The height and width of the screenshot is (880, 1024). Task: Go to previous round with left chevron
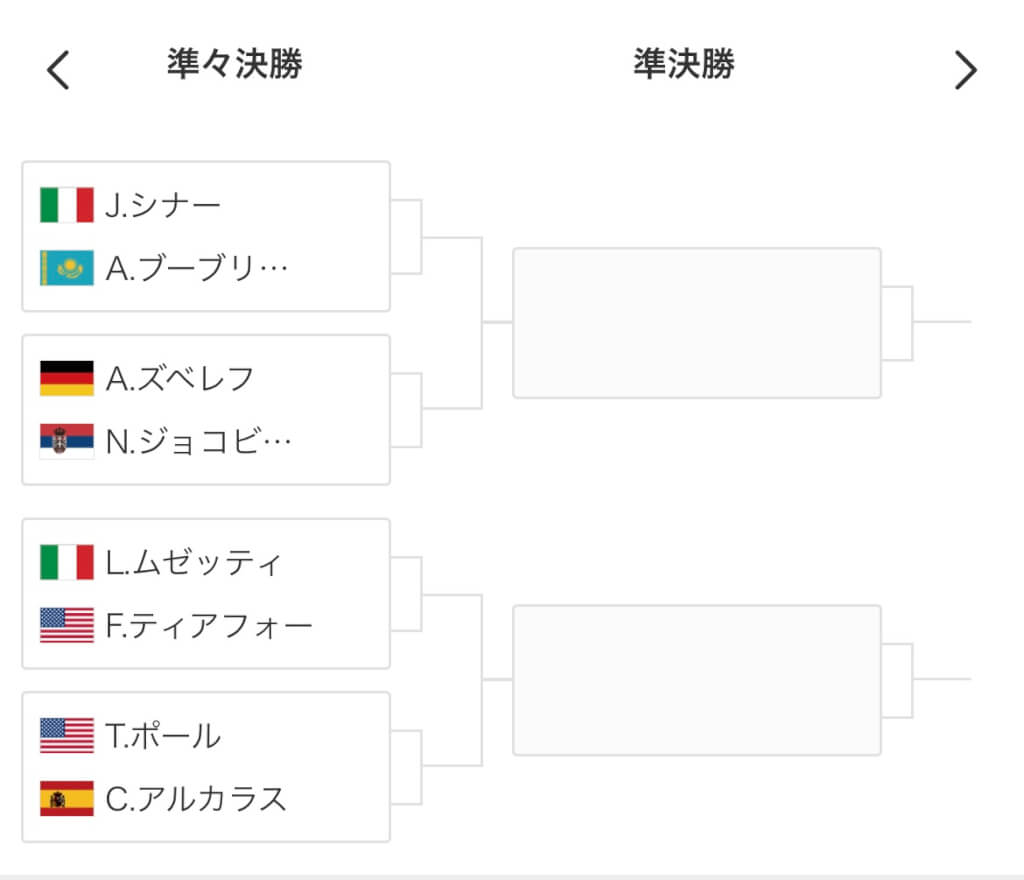pos(58,70)
